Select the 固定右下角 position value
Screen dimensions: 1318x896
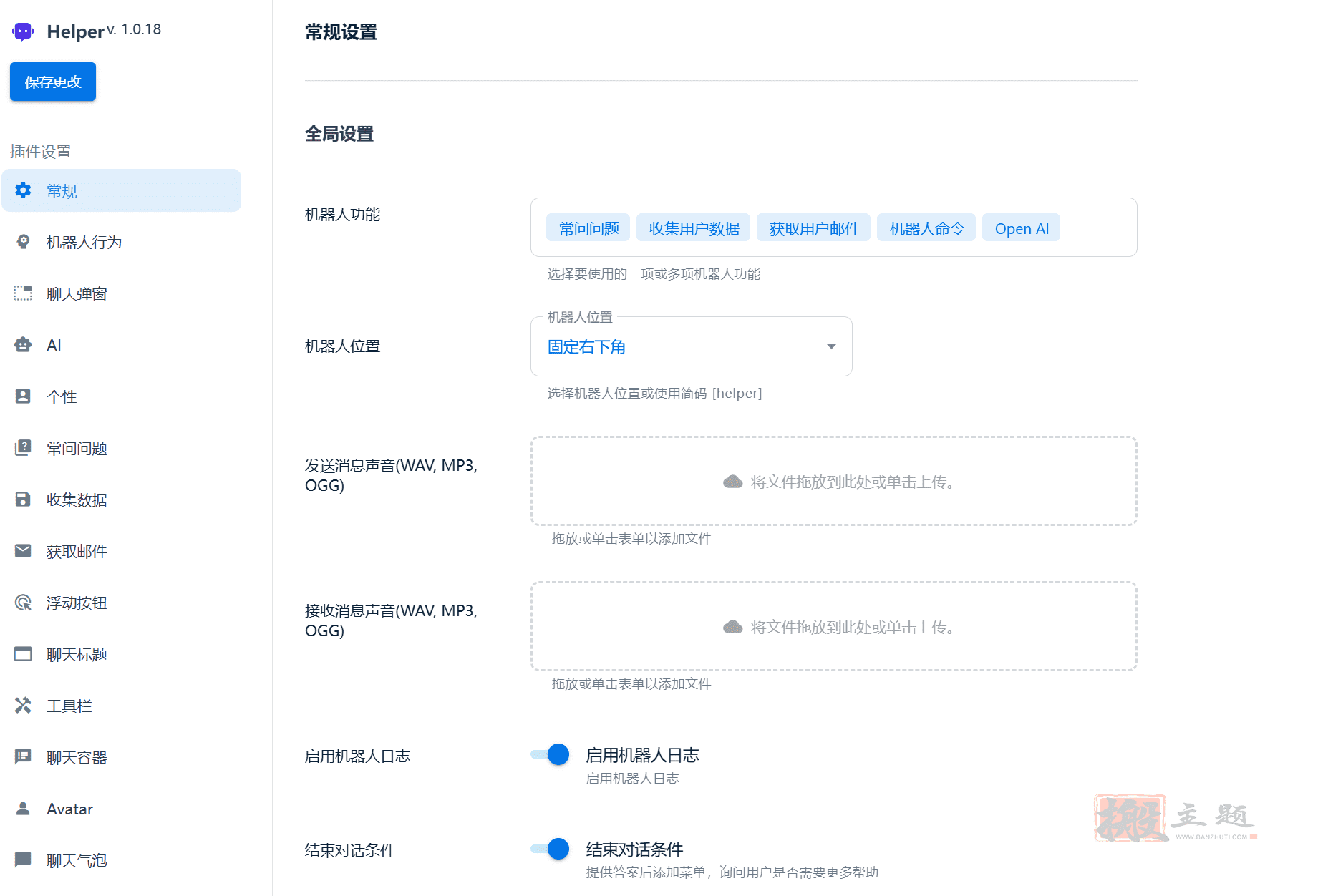586,347
